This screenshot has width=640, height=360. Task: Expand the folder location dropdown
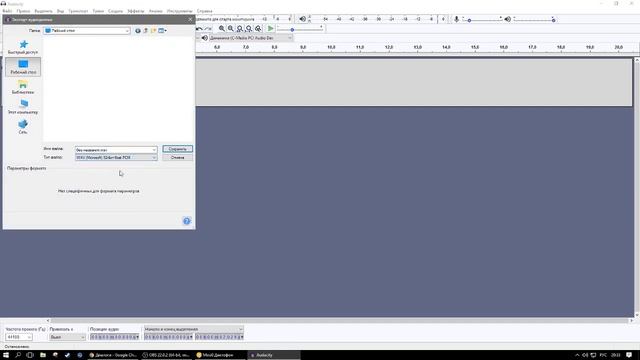click(x=127, y=31)
